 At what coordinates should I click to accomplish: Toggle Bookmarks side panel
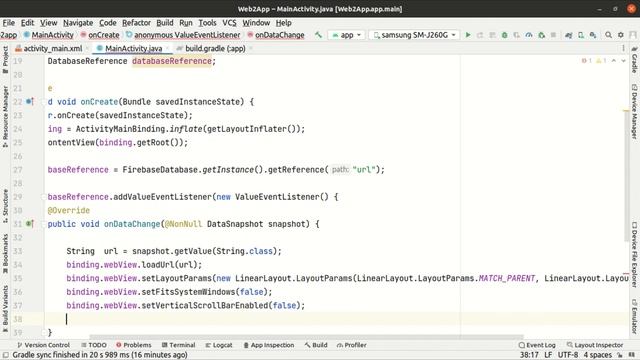5,253
